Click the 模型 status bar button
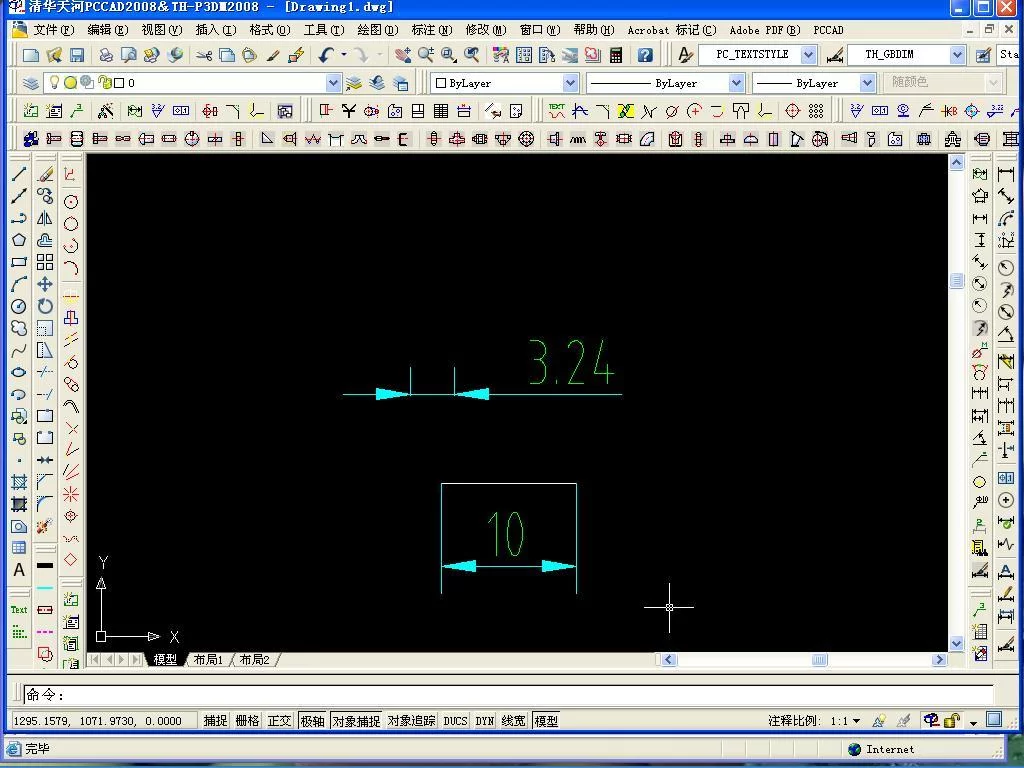This screenshot has height=768, width=1024. coord(546,721)
